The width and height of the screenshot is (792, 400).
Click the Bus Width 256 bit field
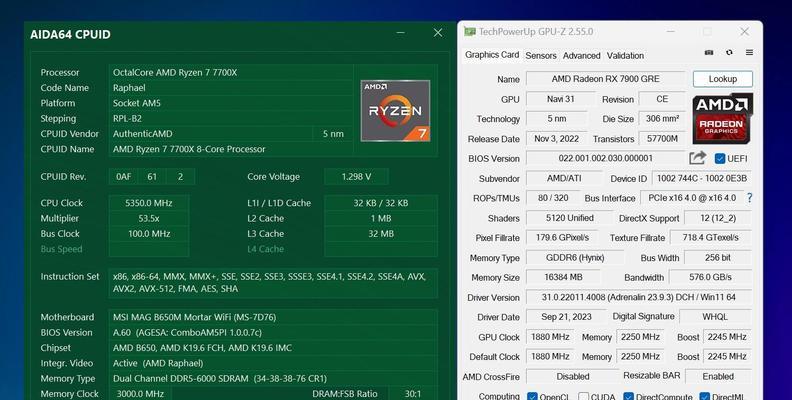click(718, 258)
